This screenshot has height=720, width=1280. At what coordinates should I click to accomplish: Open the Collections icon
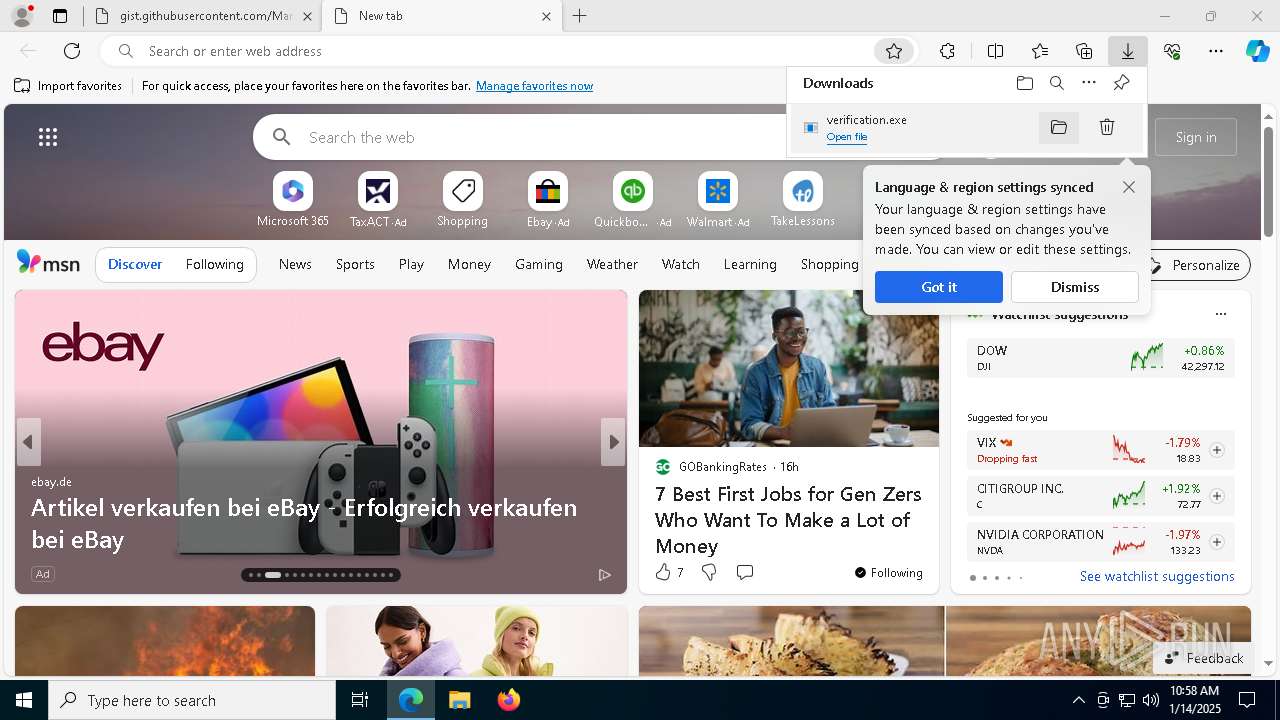click(1084, 51)
